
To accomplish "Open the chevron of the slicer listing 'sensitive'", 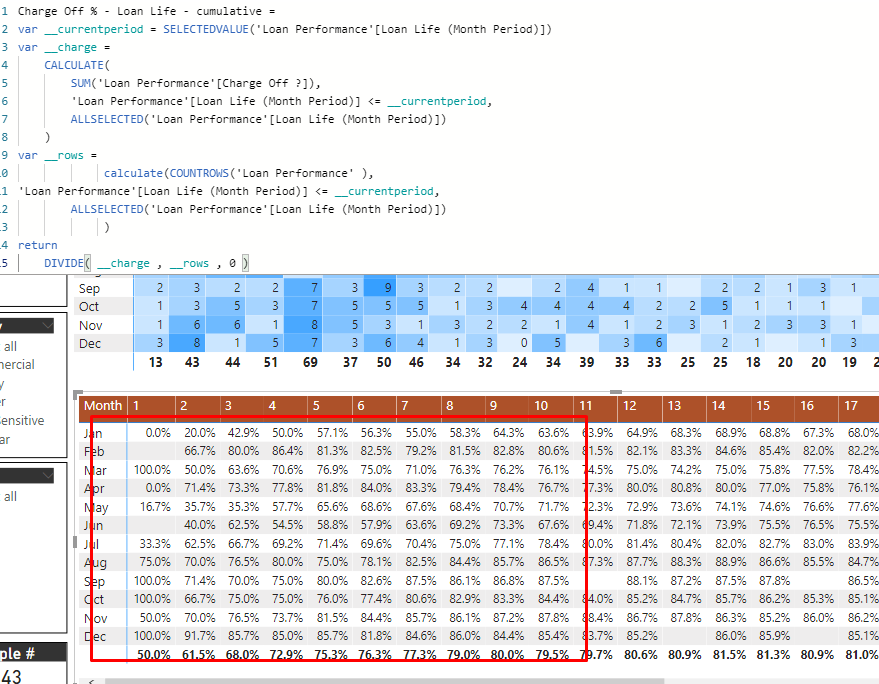I will (x=47, y=326).
